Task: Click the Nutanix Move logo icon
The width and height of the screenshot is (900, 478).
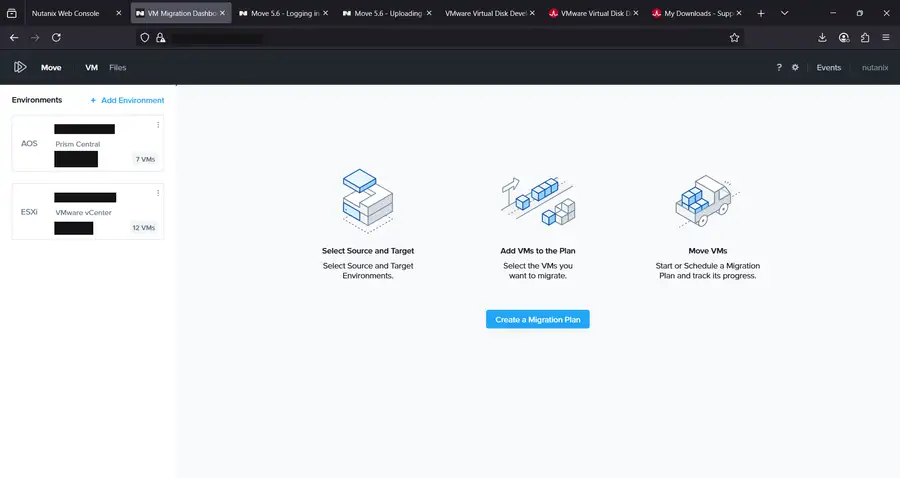Action: 20,67
